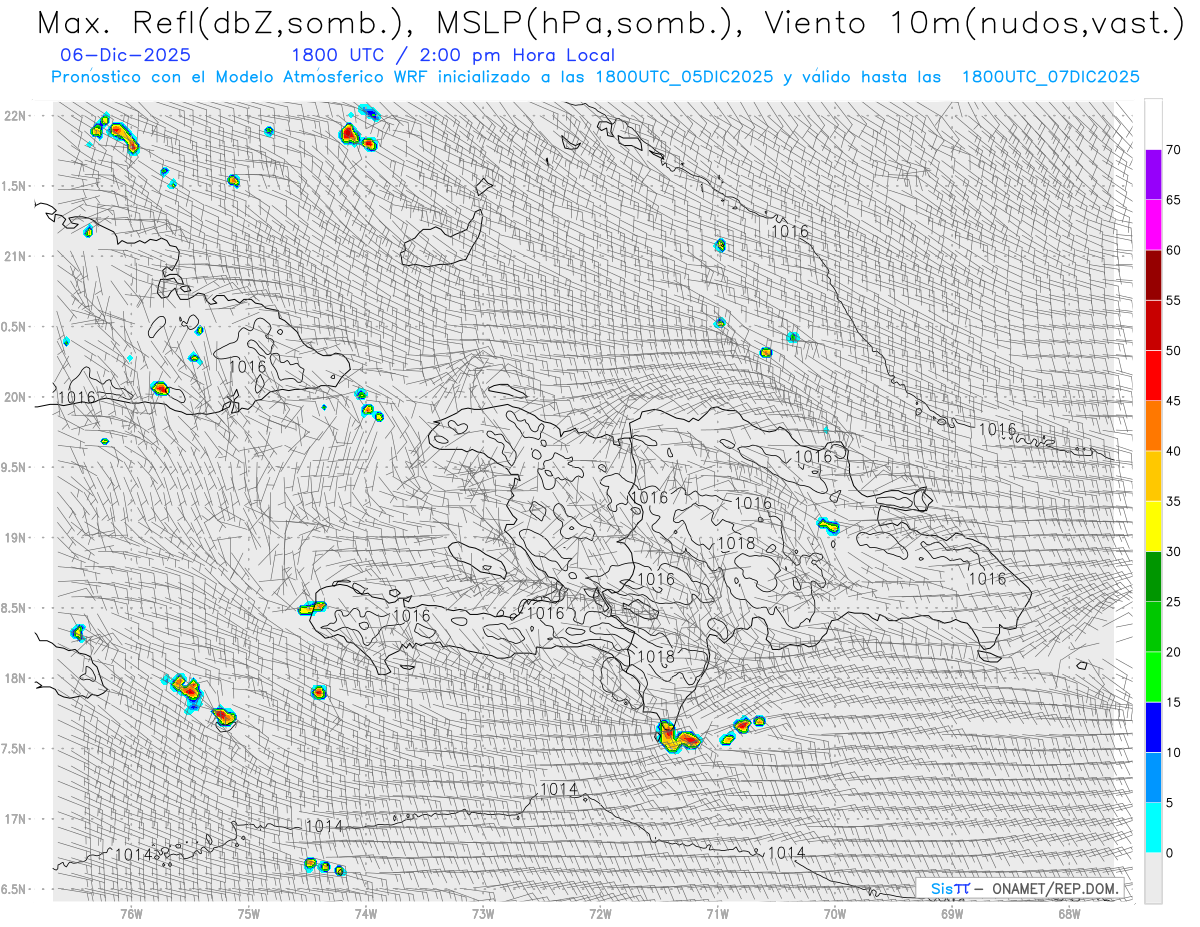Click the '21N' latitude axis label
The height and width of the screenshot is (927, 1200).
pyautogui.click(x=15, y=256)
